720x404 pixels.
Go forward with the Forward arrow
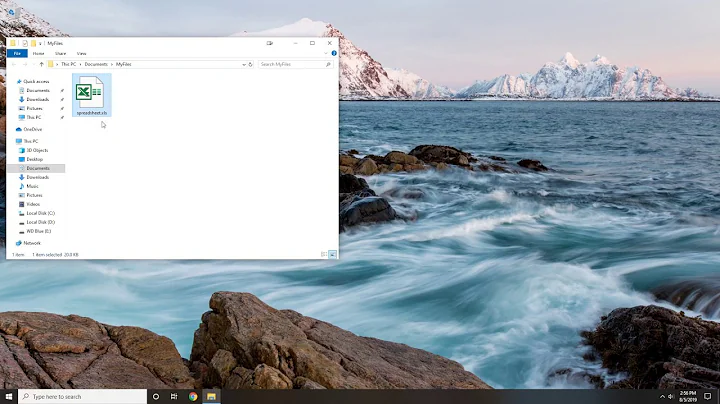click(x=25, y=64)
